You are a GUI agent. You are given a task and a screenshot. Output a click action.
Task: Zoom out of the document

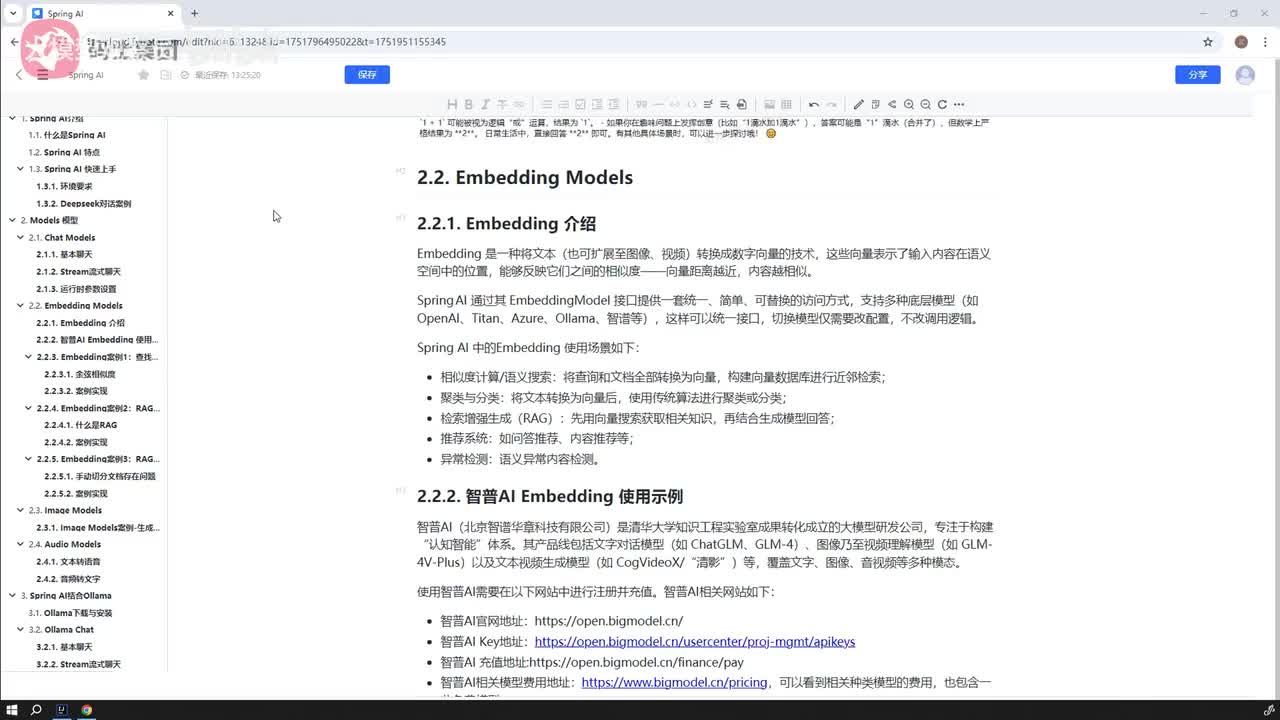click(x=925, y=104)
